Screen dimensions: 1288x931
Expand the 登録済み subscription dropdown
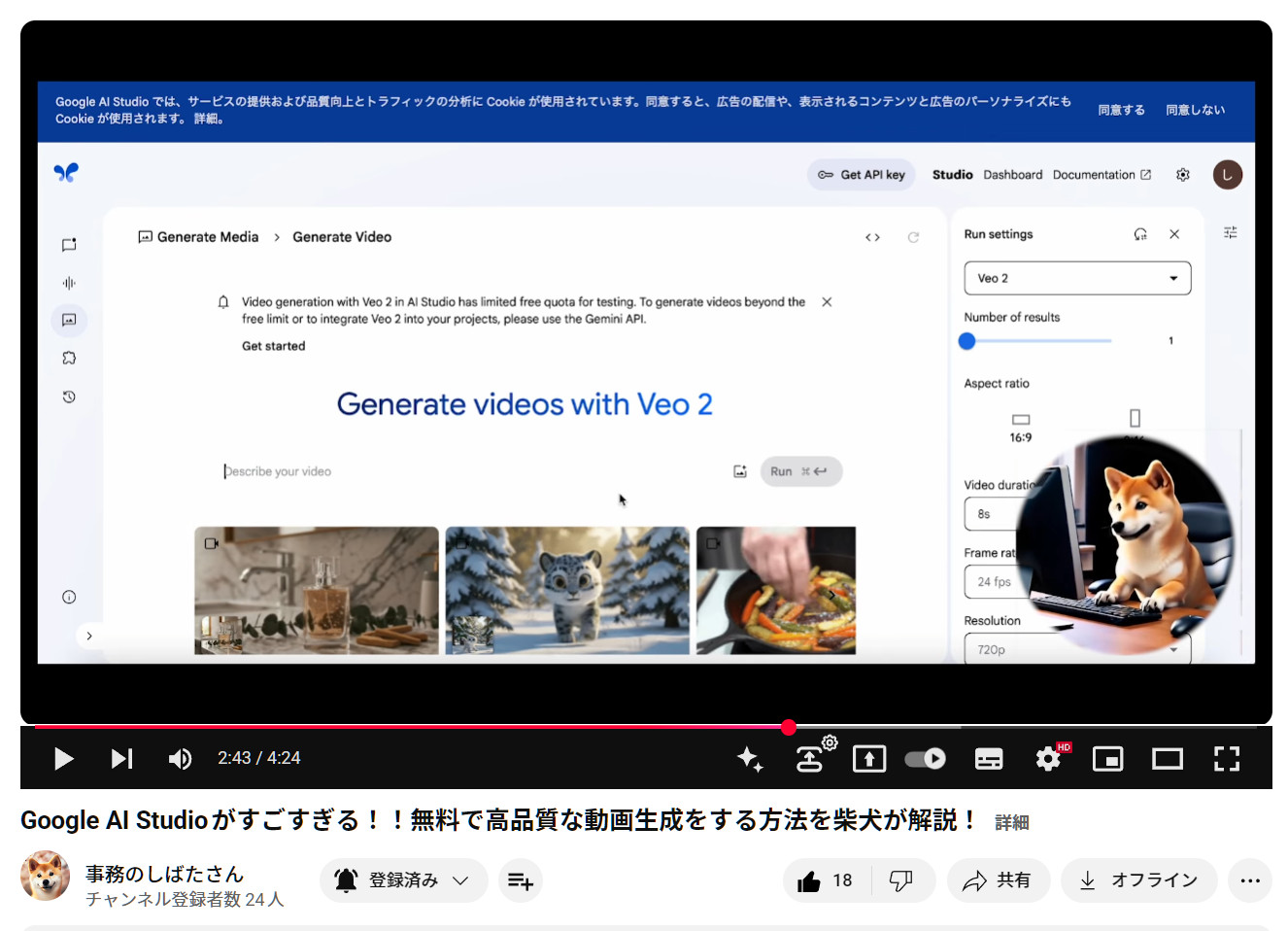tap(403, 880)
